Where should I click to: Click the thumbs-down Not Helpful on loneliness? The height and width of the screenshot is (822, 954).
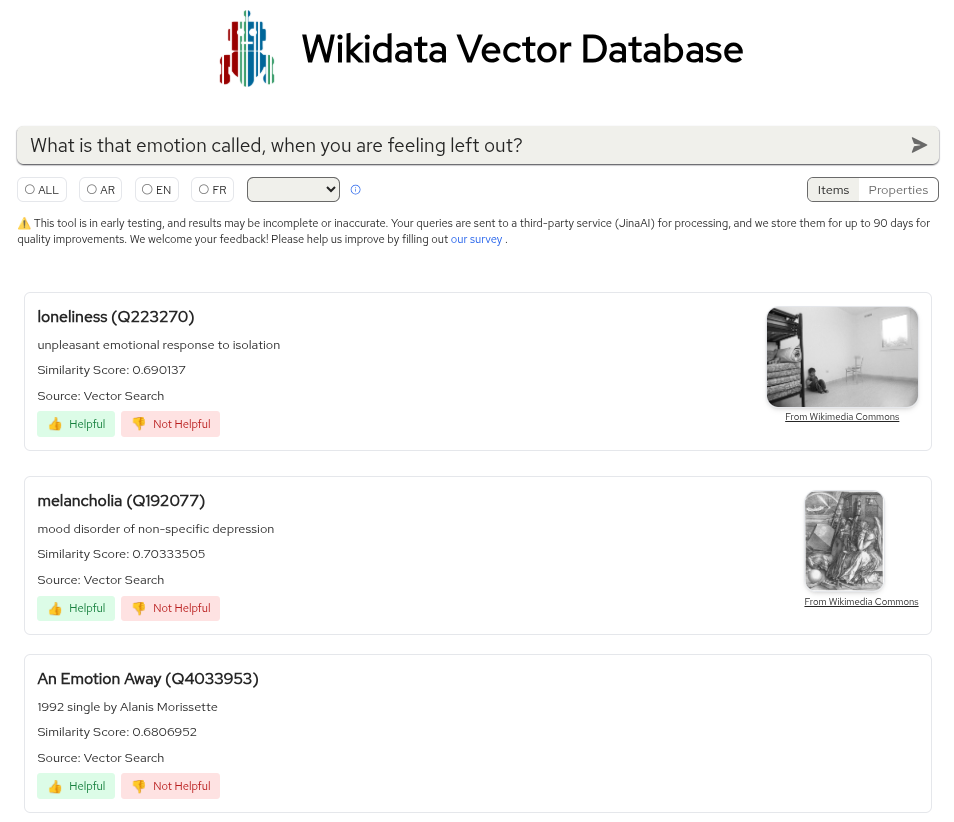170,424
